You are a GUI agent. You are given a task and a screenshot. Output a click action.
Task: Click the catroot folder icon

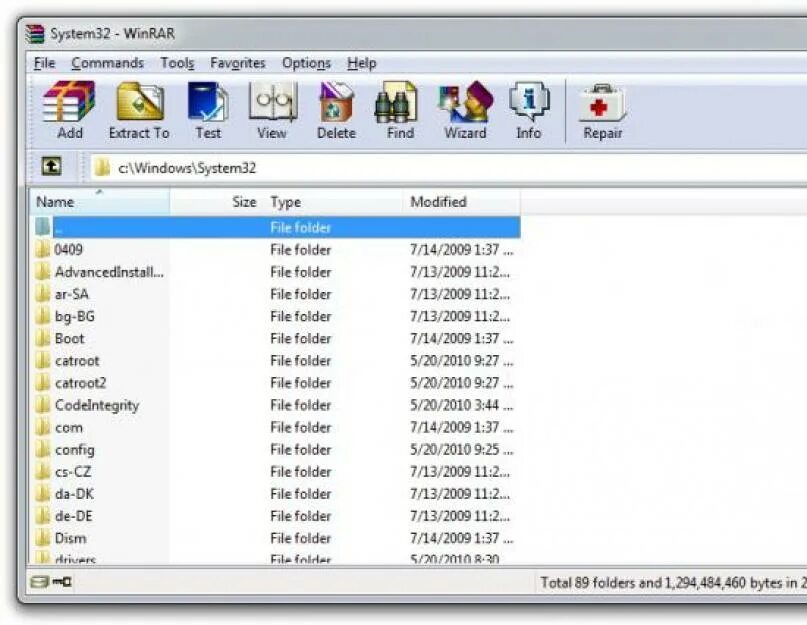coord(43,361)
